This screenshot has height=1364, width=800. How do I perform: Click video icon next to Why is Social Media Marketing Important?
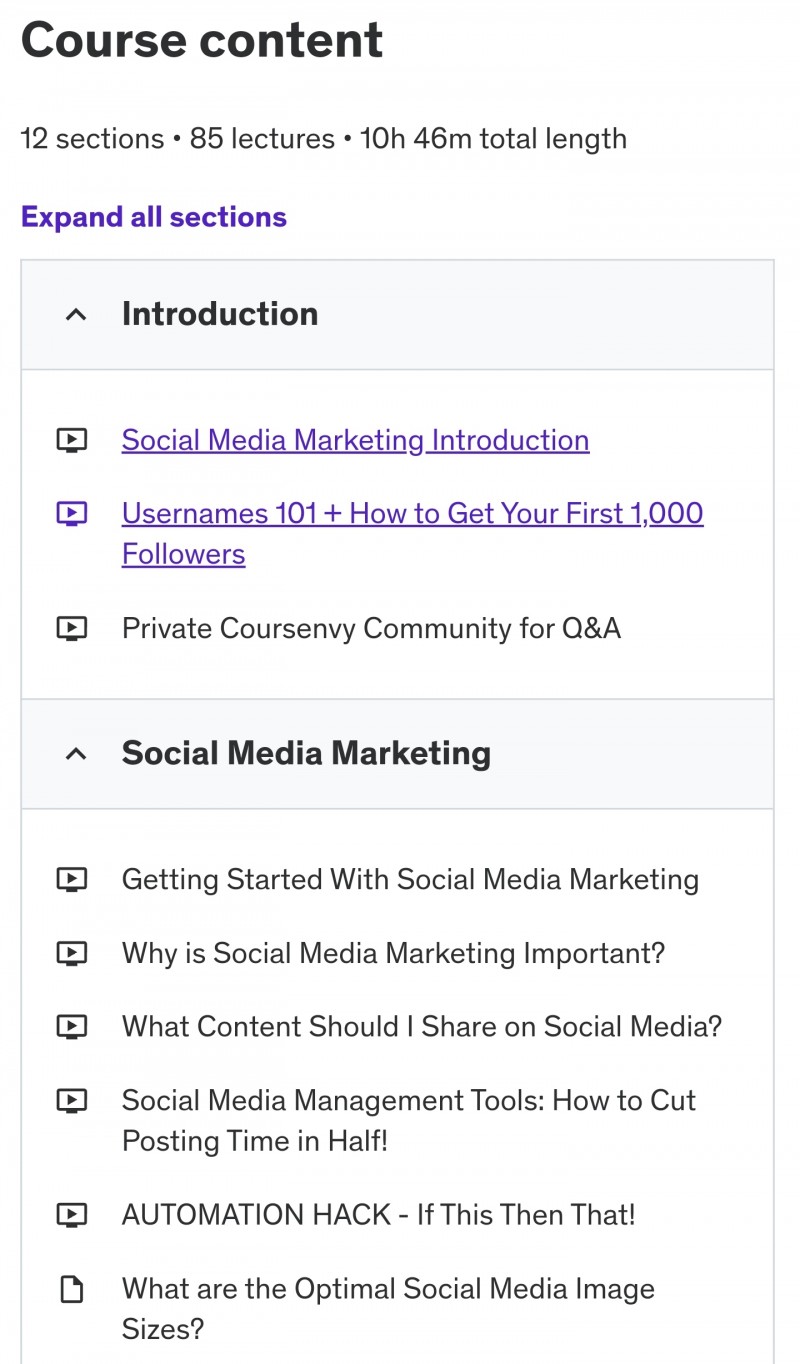point(72,953)
